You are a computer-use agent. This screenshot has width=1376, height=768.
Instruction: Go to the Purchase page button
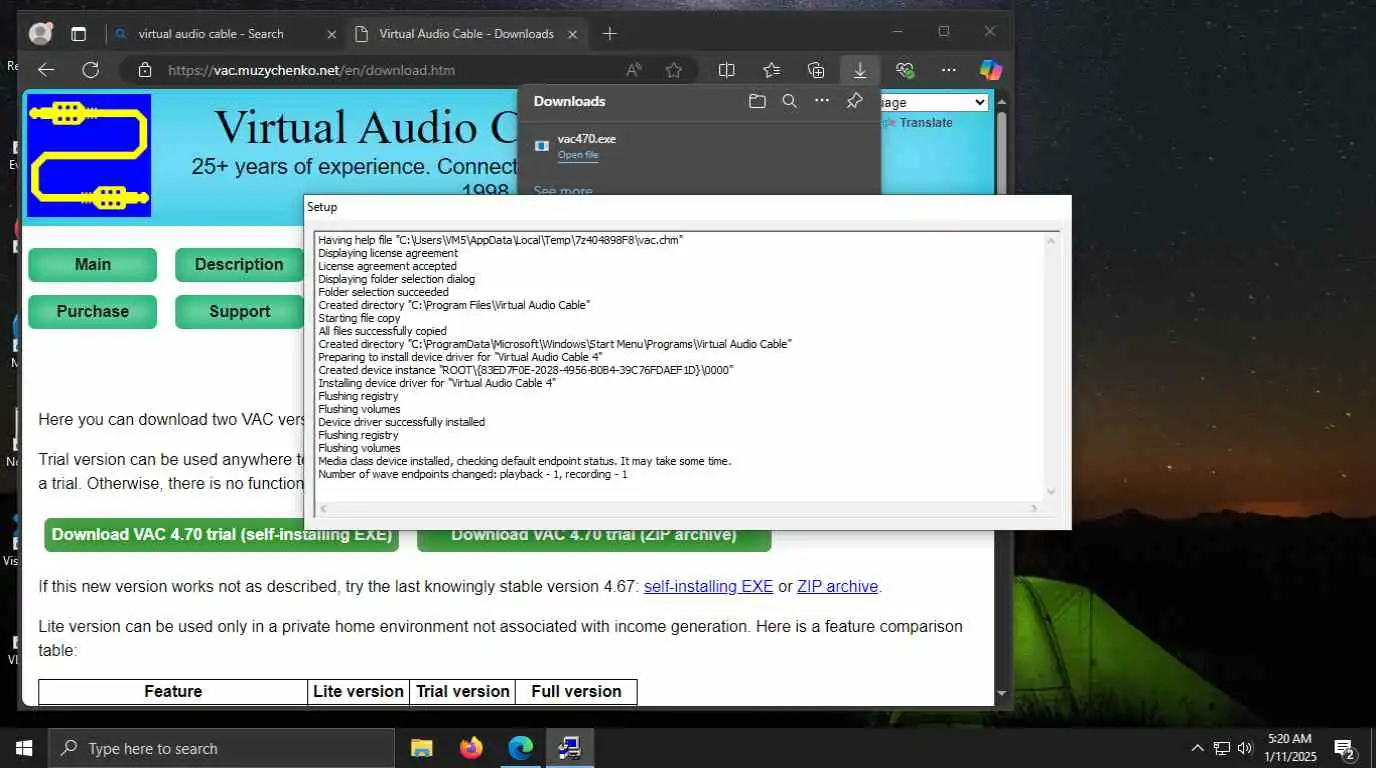coord(92,312)
